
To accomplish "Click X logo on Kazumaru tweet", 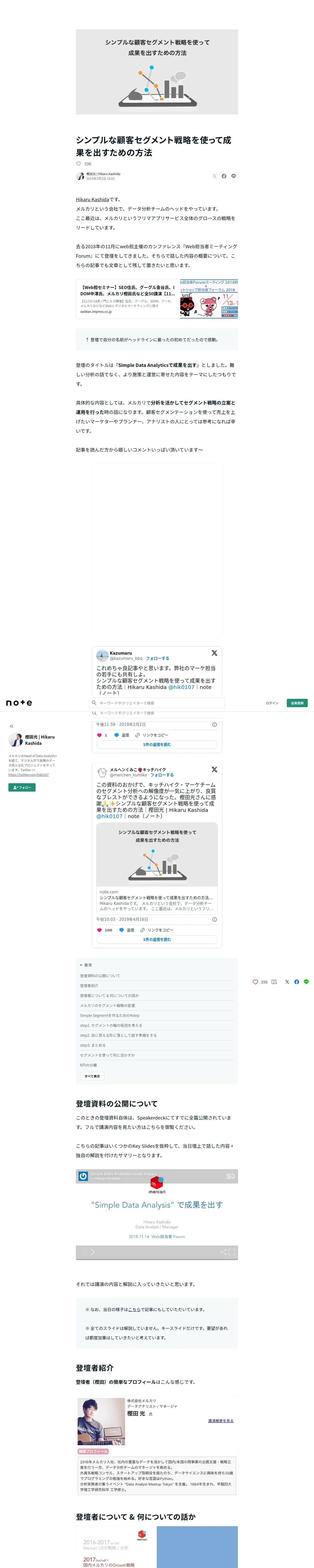I will click(x=214, y=653).
